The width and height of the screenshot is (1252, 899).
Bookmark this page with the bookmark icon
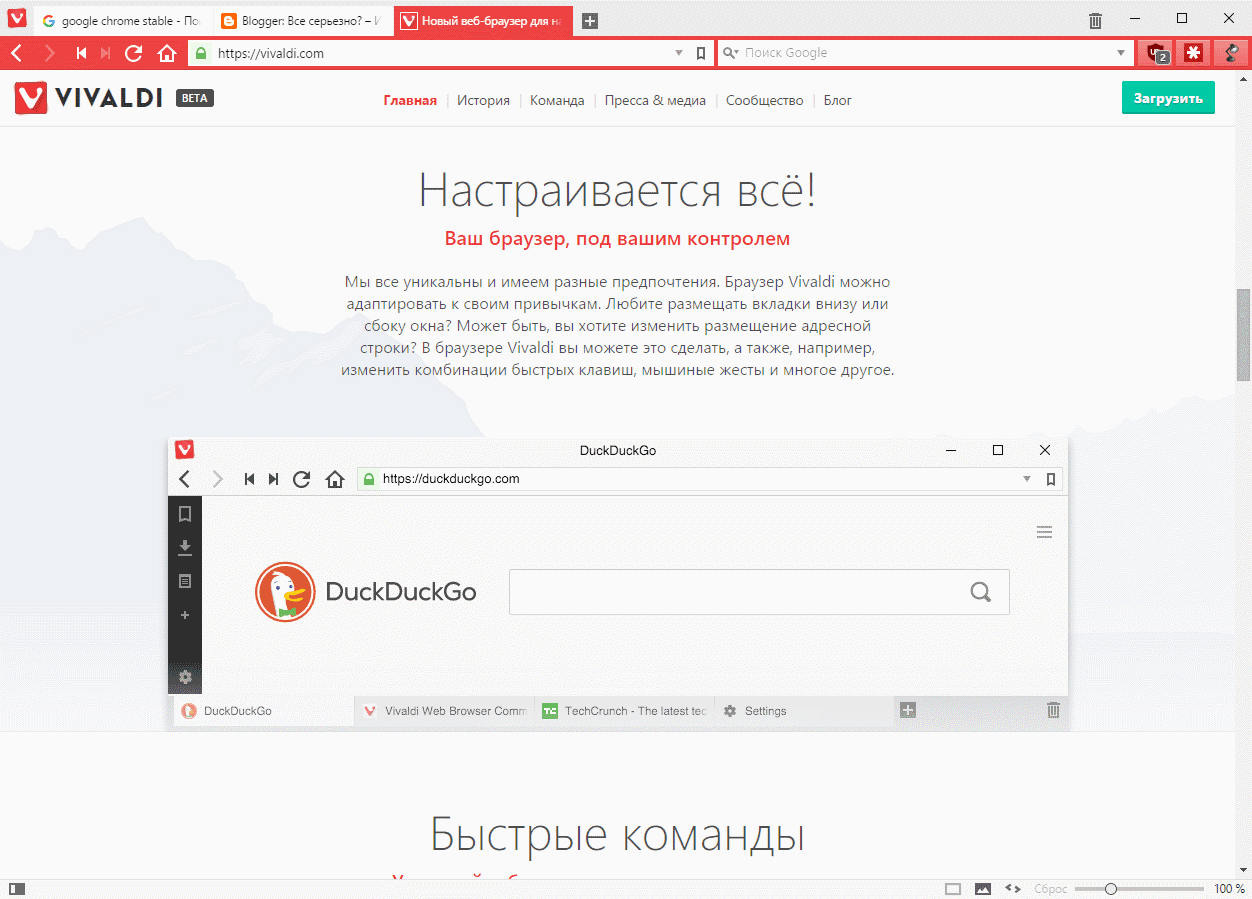pos(701,53)
